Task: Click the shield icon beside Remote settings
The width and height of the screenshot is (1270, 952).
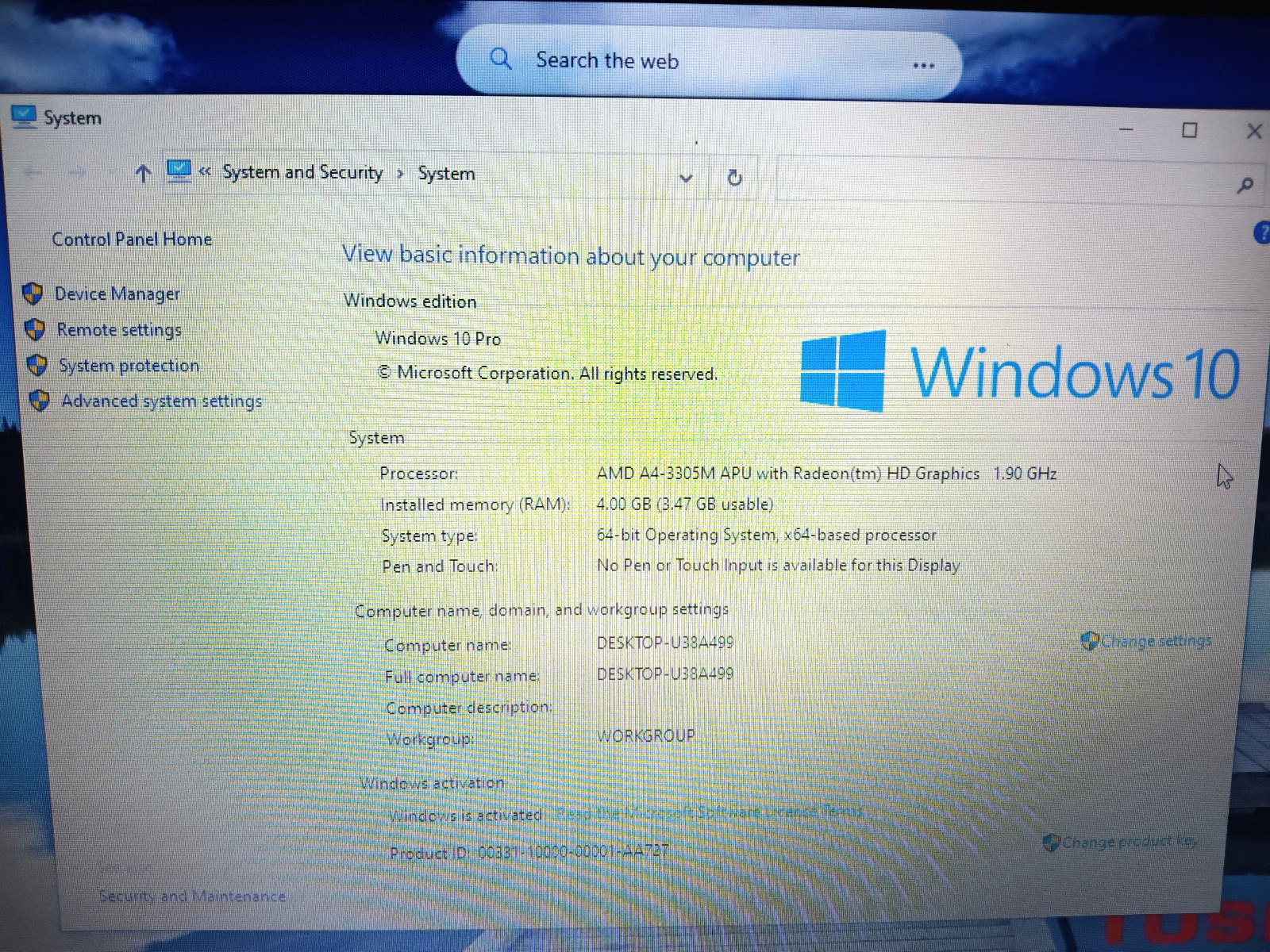Action: tap(35, 329)
